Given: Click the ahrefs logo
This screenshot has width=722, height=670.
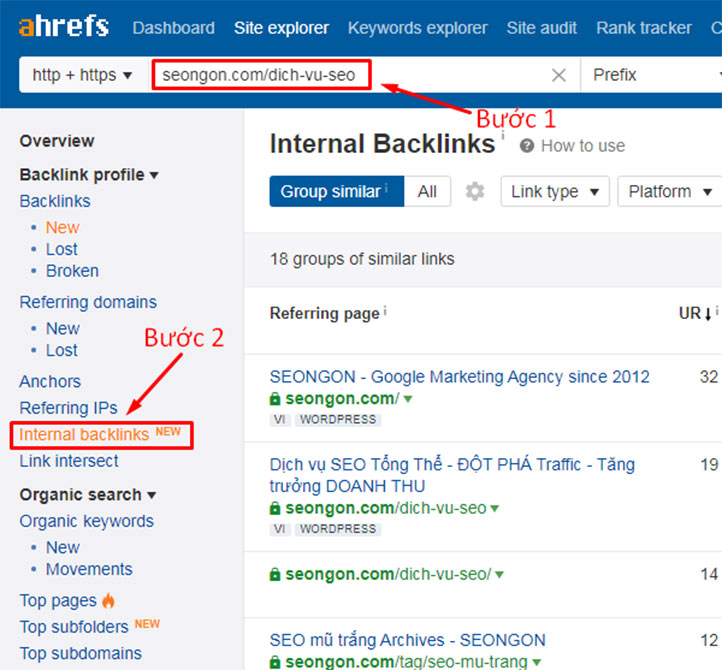Looking at the screenshot, I should [64, 26].
